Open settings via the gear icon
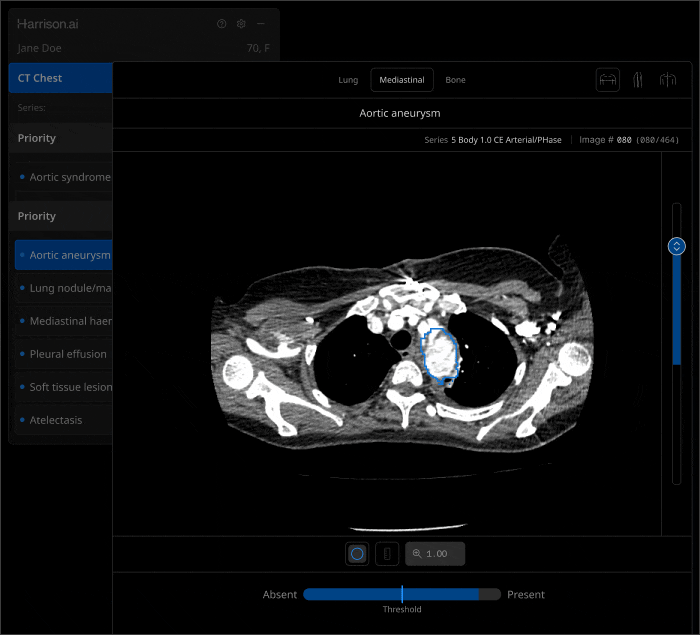700x635 pixels. point(241,24)
